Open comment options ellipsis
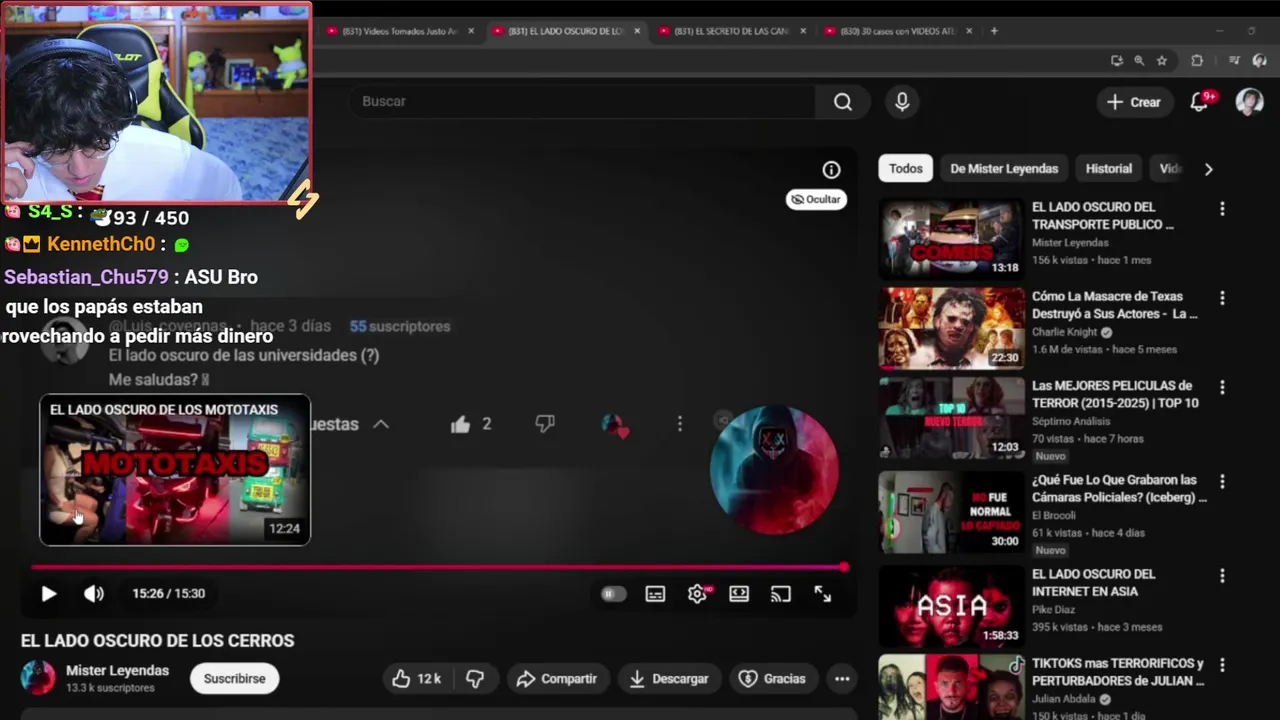 [679, 424]
